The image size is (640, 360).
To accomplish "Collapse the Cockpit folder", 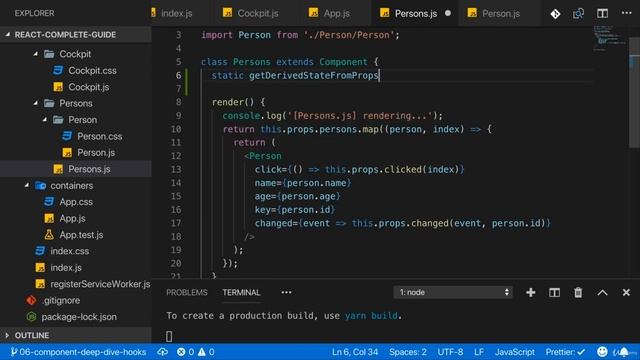I will (x=76, y=54).
